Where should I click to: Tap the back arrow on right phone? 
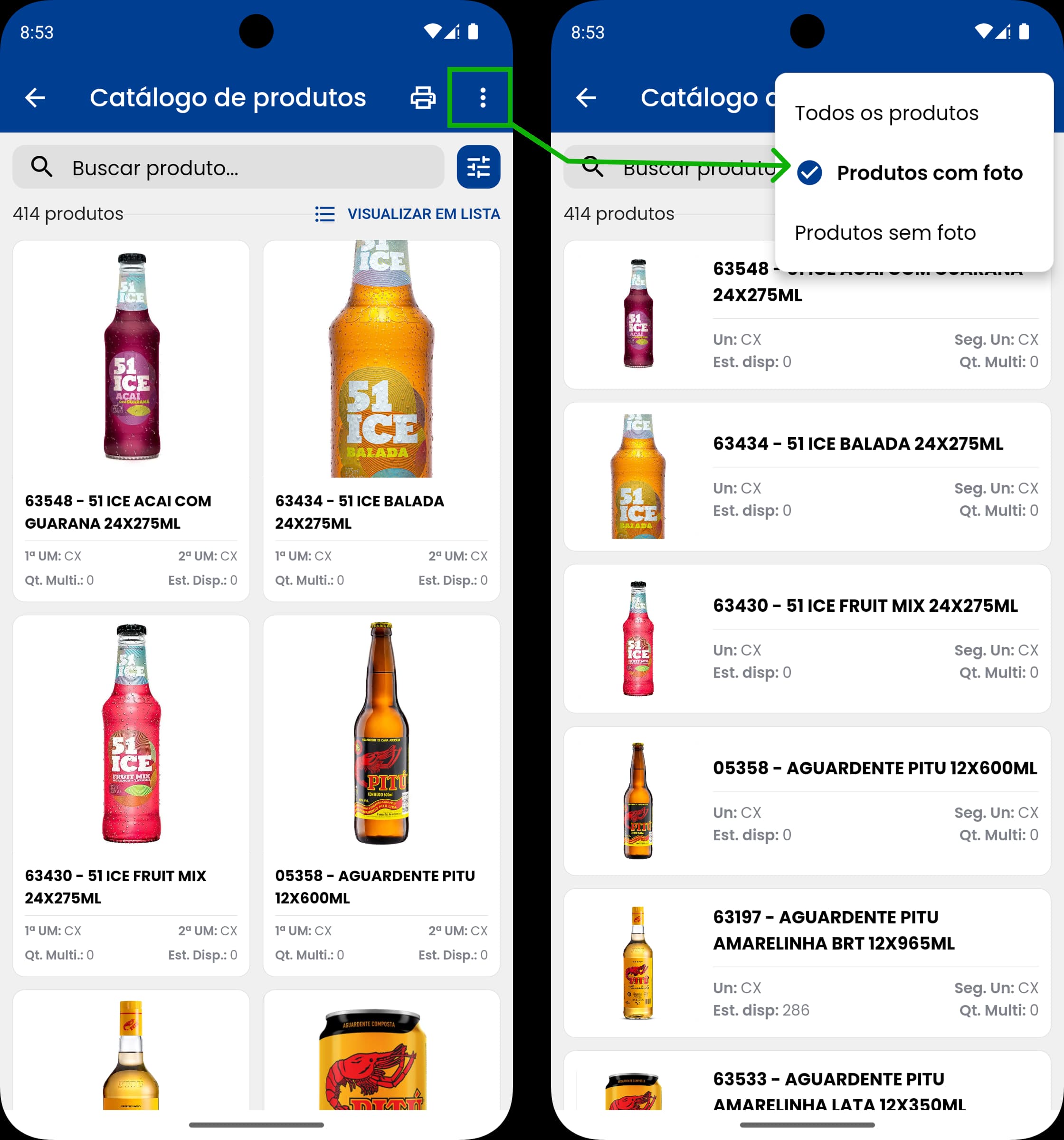tap(586, 97)
